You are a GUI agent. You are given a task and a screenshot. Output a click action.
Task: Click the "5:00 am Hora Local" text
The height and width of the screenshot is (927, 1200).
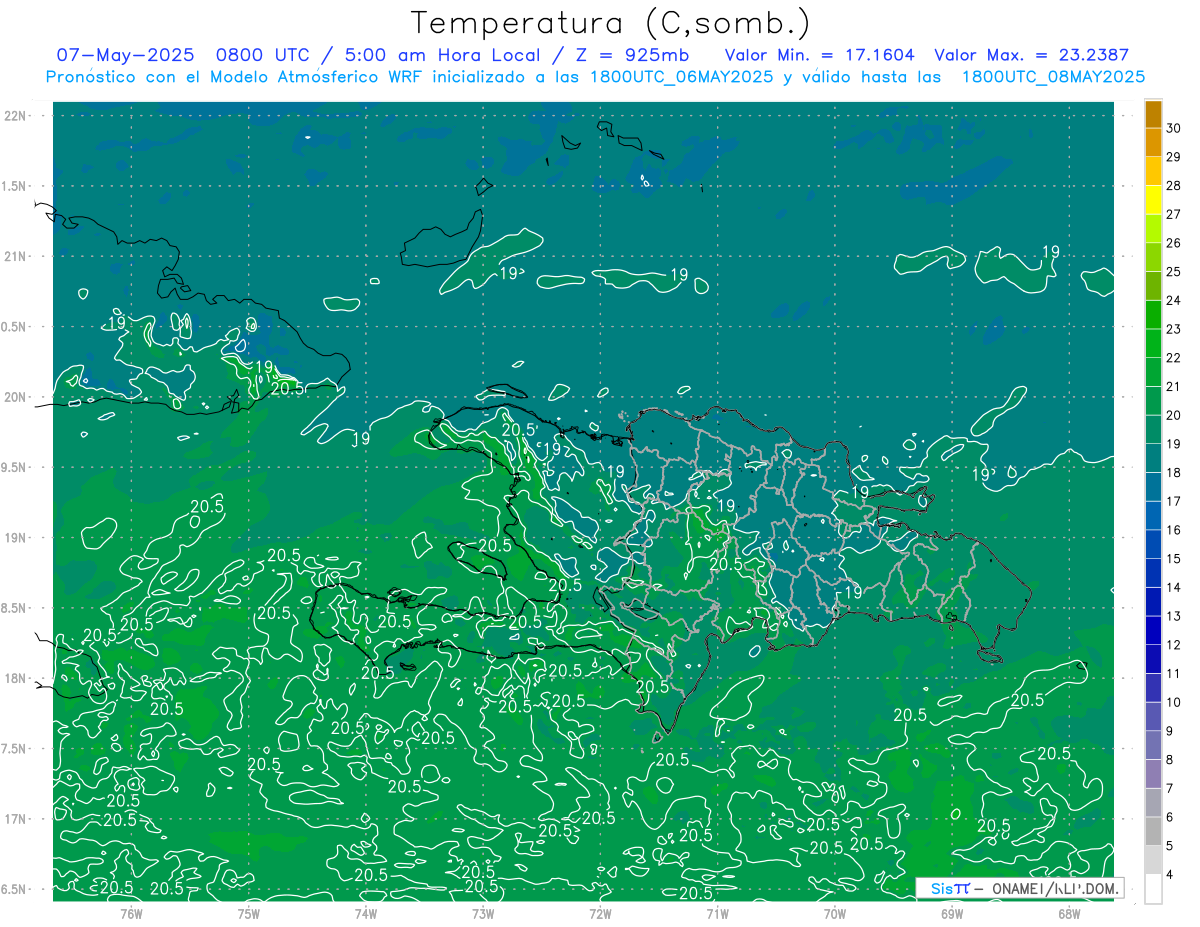pyautogui.click(x=445, y=55)
